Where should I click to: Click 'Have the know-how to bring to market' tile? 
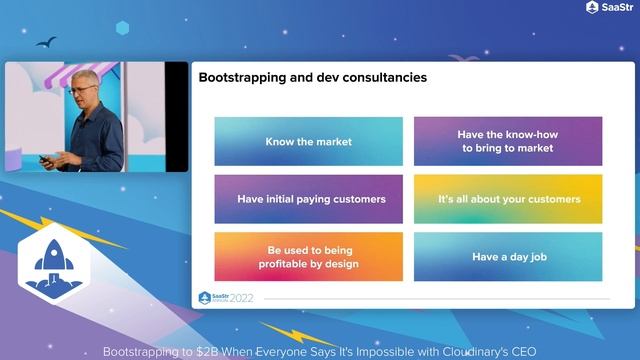pos(508,141)
